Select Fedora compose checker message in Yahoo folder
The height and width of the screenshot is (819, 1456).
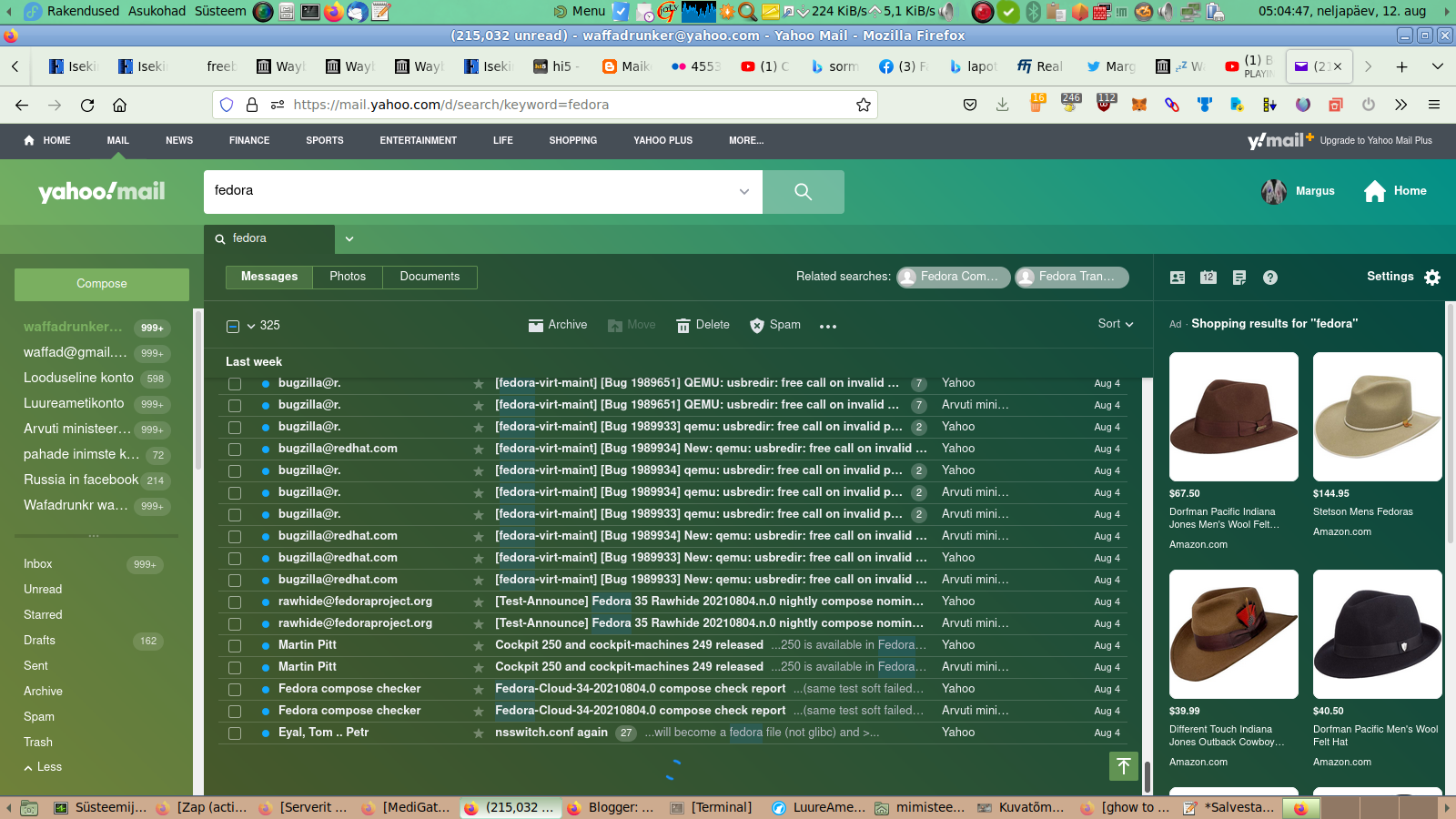235,690
